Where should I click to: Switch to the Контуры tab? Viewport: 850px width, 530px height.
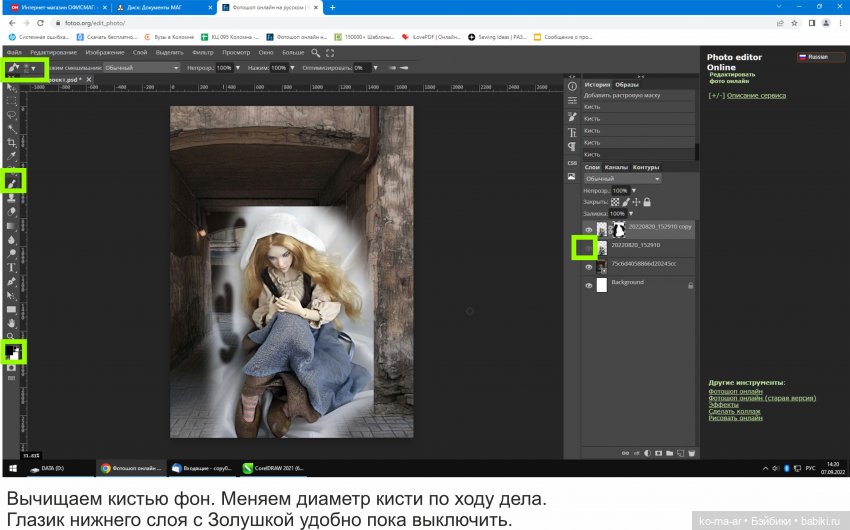[x=646, y=167]
